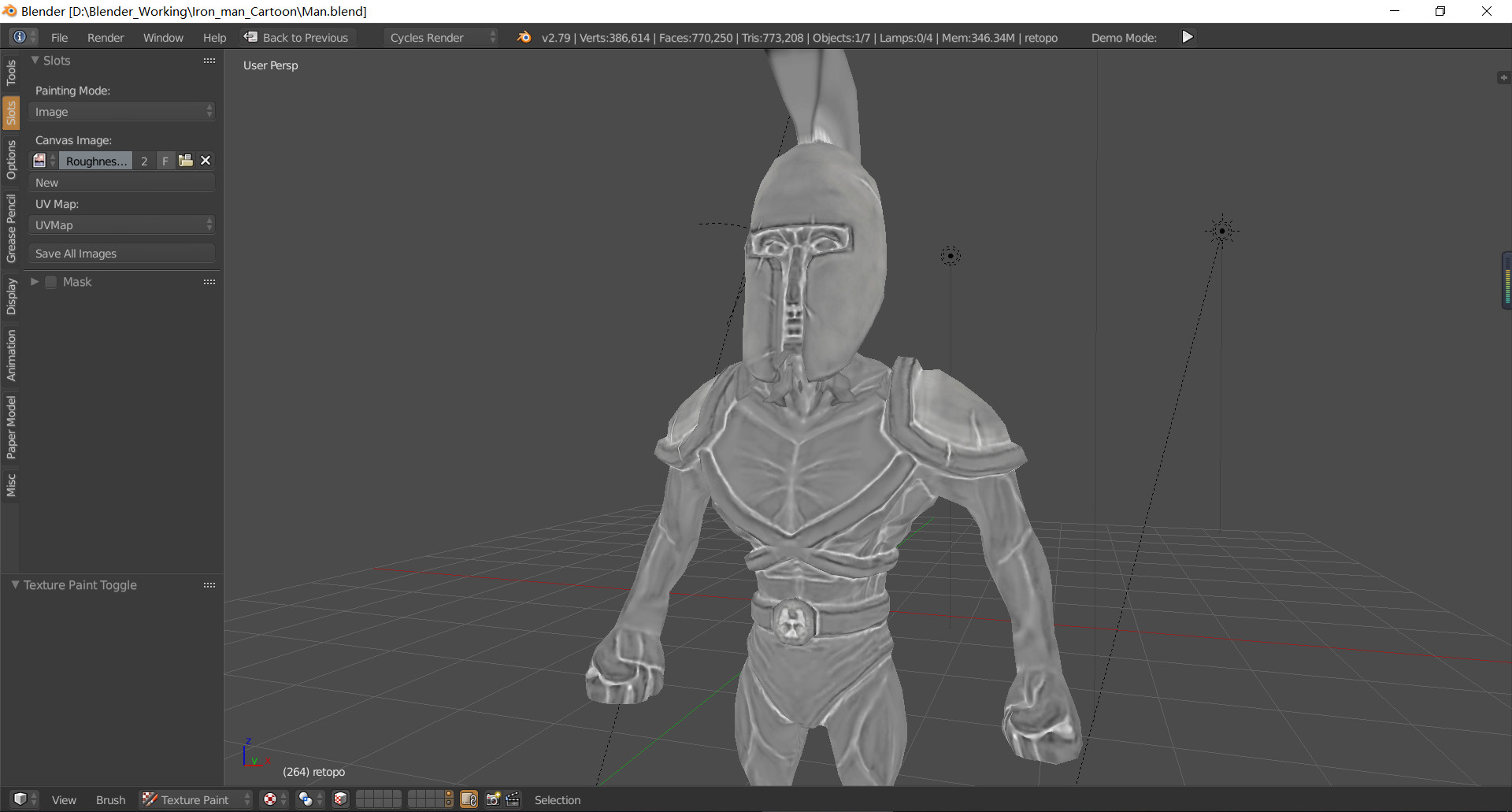Click the Back to Previous button
The image size is (1512, 812).
tap(297, 37)
